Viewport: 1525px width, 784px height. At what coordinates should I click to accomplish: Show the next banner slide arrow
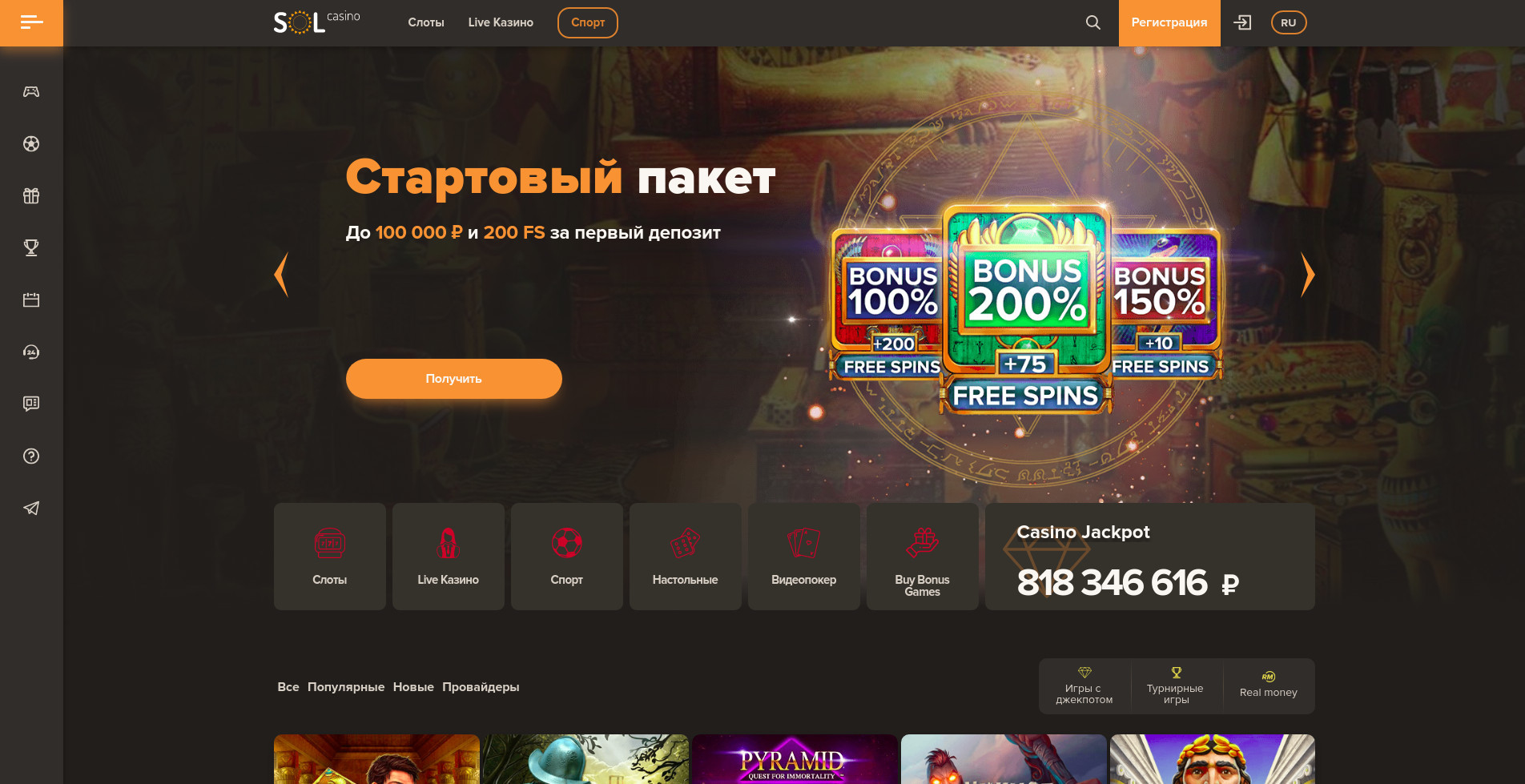1307,275
